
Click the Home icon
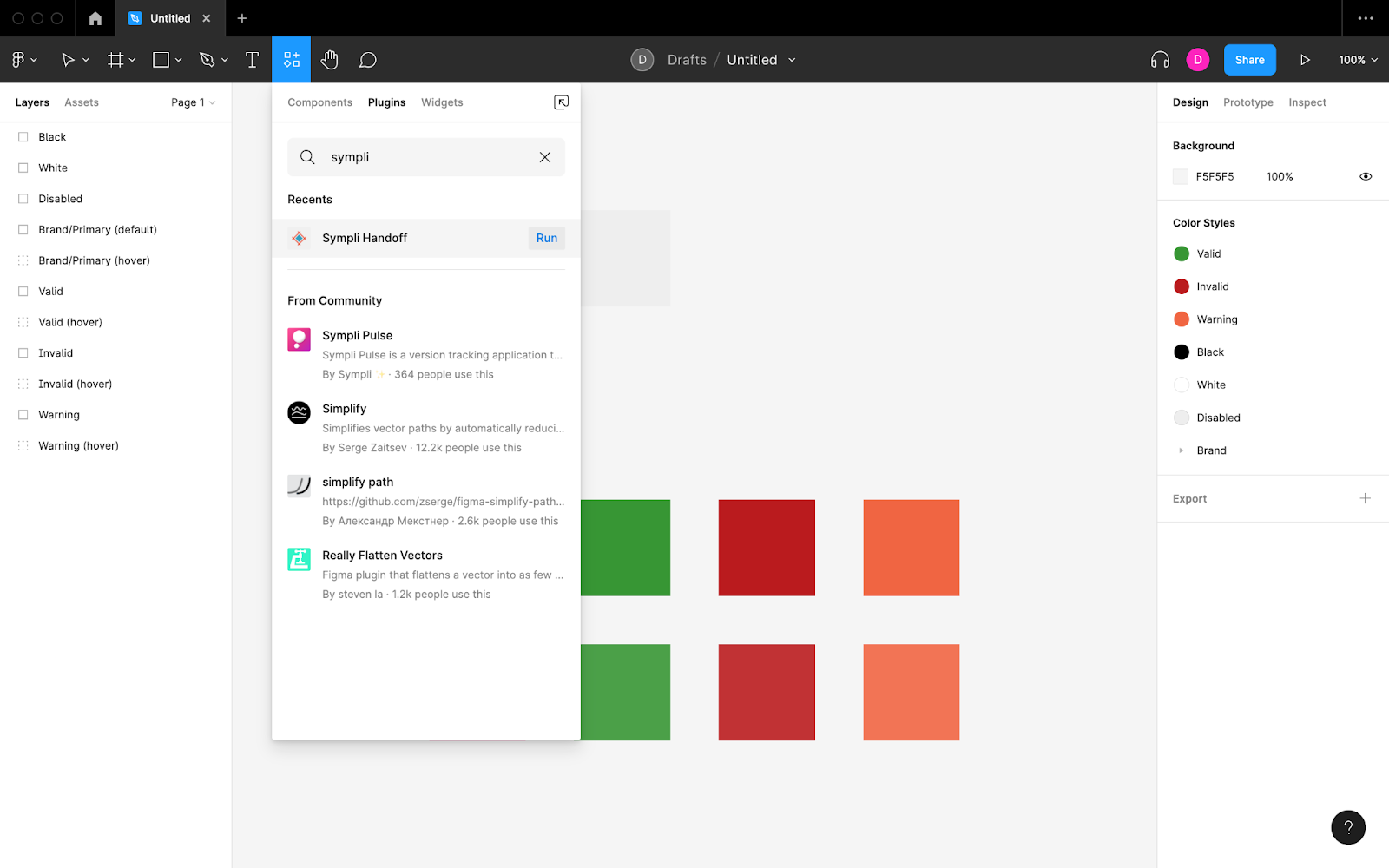(x=95, y=18)
